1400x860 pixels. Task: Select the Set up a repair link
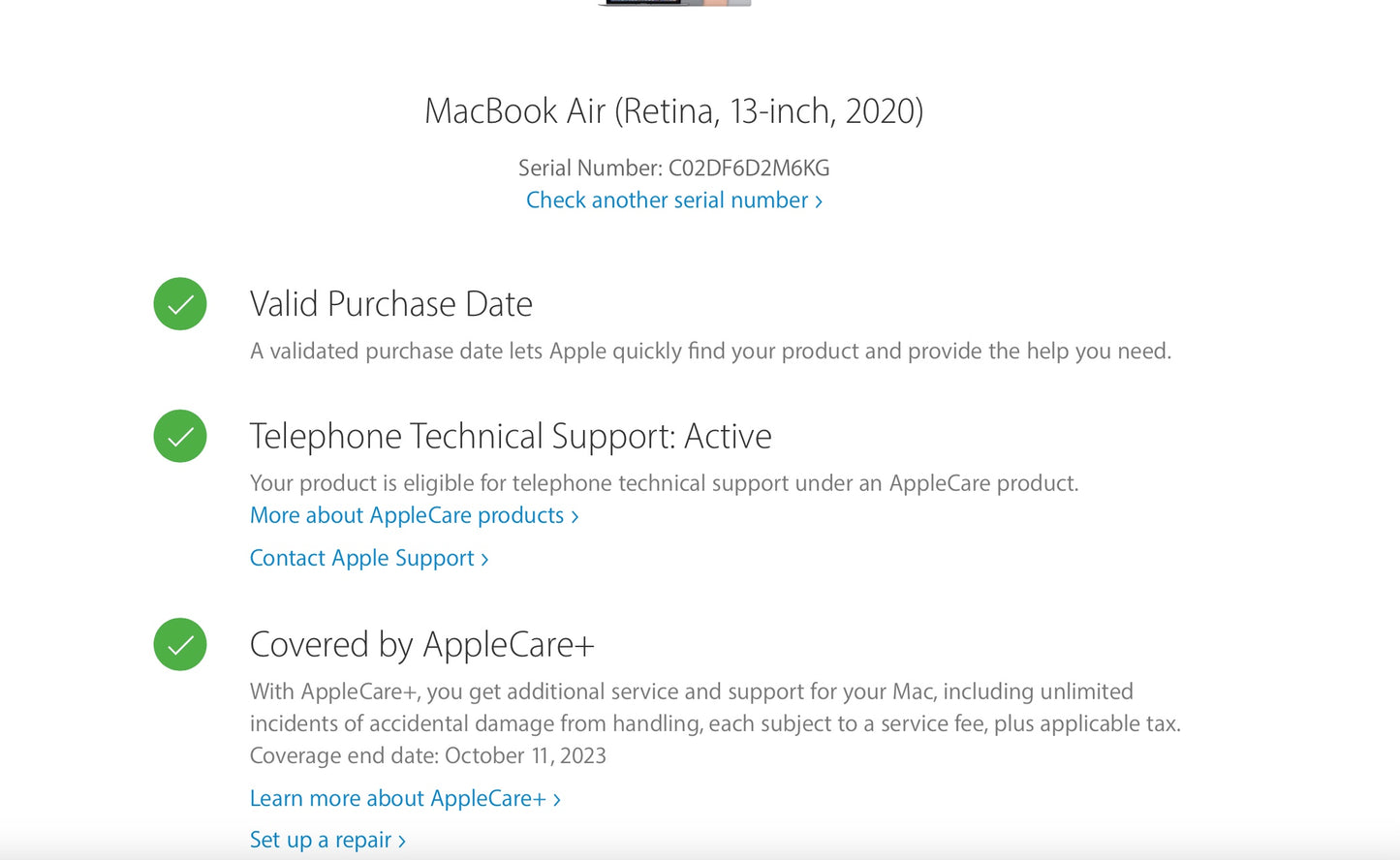[321, 840]
